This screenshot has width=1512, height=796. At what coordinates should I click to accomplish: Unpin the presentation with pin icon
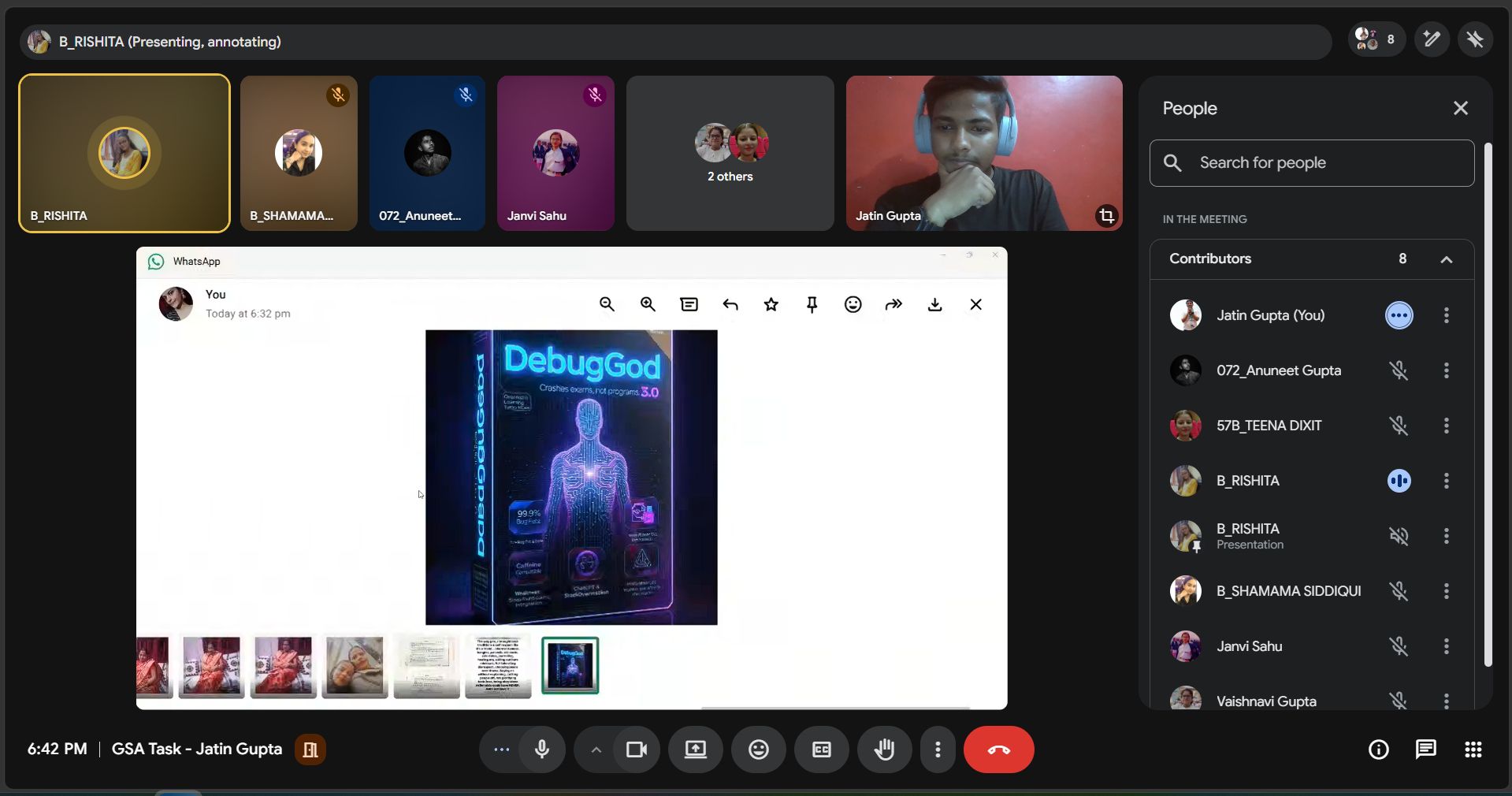(1475, 39)
